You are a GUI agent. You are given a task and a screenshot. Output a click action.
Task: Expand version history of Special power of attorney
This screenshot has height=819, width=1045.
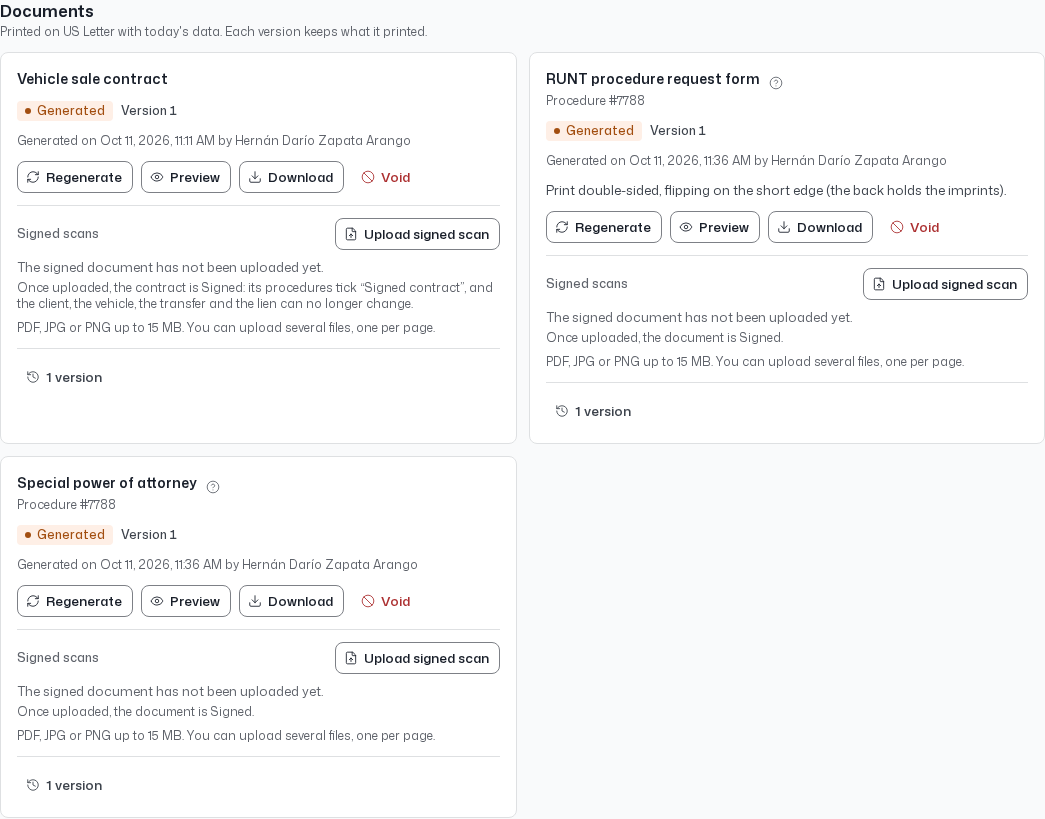64,786
